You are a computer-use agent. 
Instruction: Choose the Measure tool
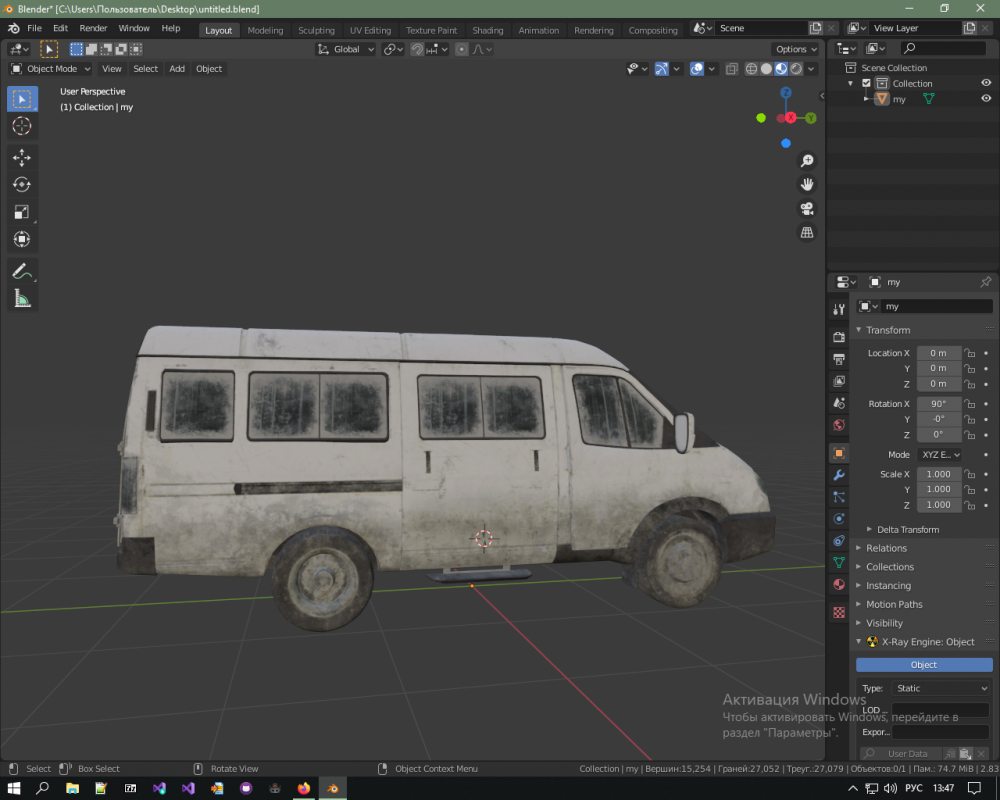[21, 298]
